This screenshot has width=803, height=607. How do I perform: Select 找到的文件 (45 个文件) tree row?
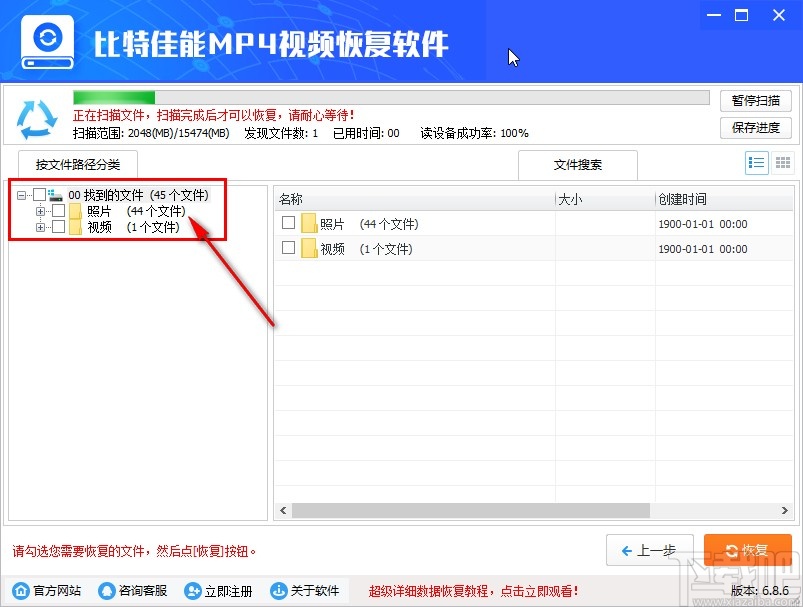pyautogui.click(x=138, y=195)
